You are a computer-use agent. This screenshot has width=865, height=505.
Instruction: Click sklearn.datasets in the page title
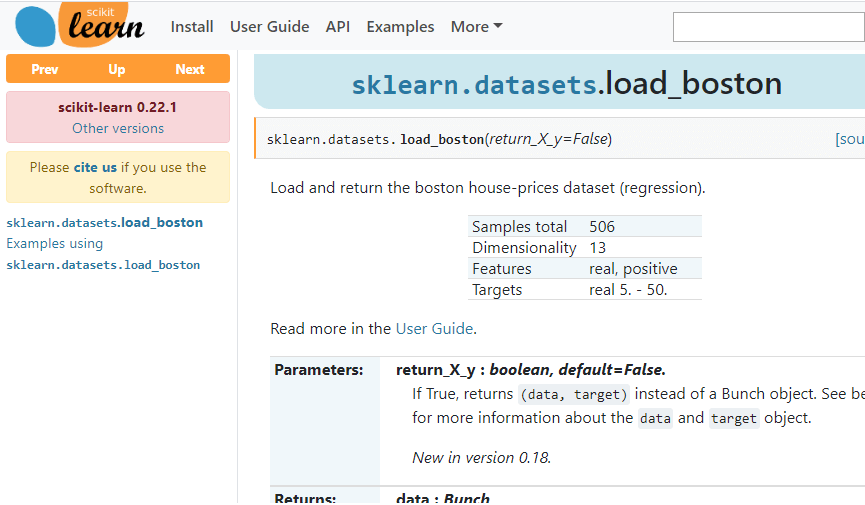pyautogui.click(x=474, y=84)
